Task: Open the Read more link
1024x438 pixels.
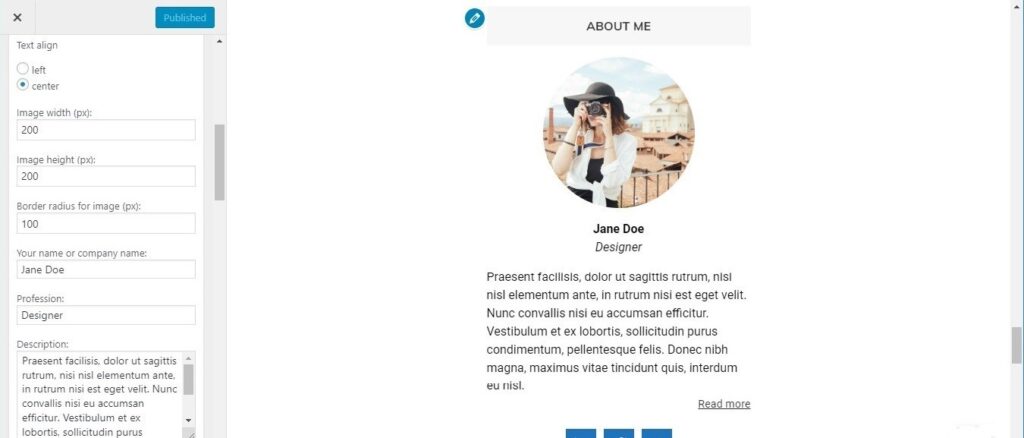Action: point(724,403)
